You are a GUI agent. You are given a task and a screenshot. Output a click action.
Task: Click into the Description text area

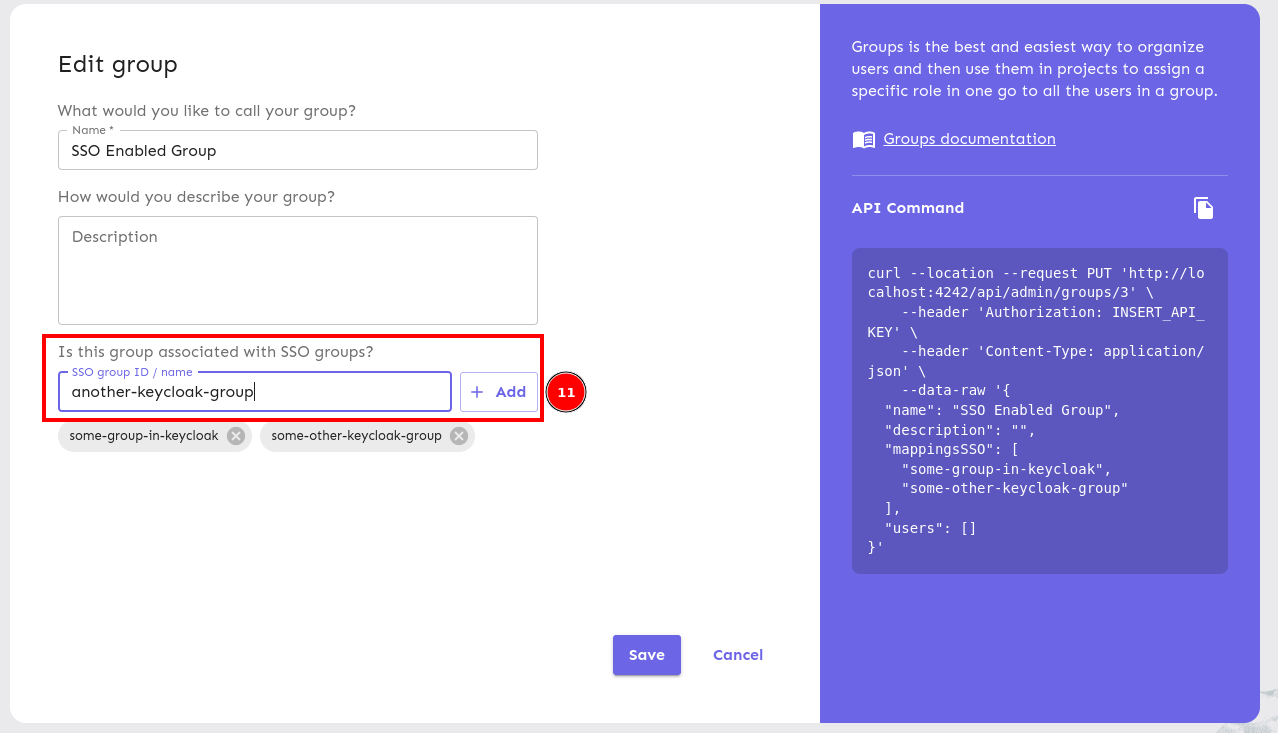point(297,270)
